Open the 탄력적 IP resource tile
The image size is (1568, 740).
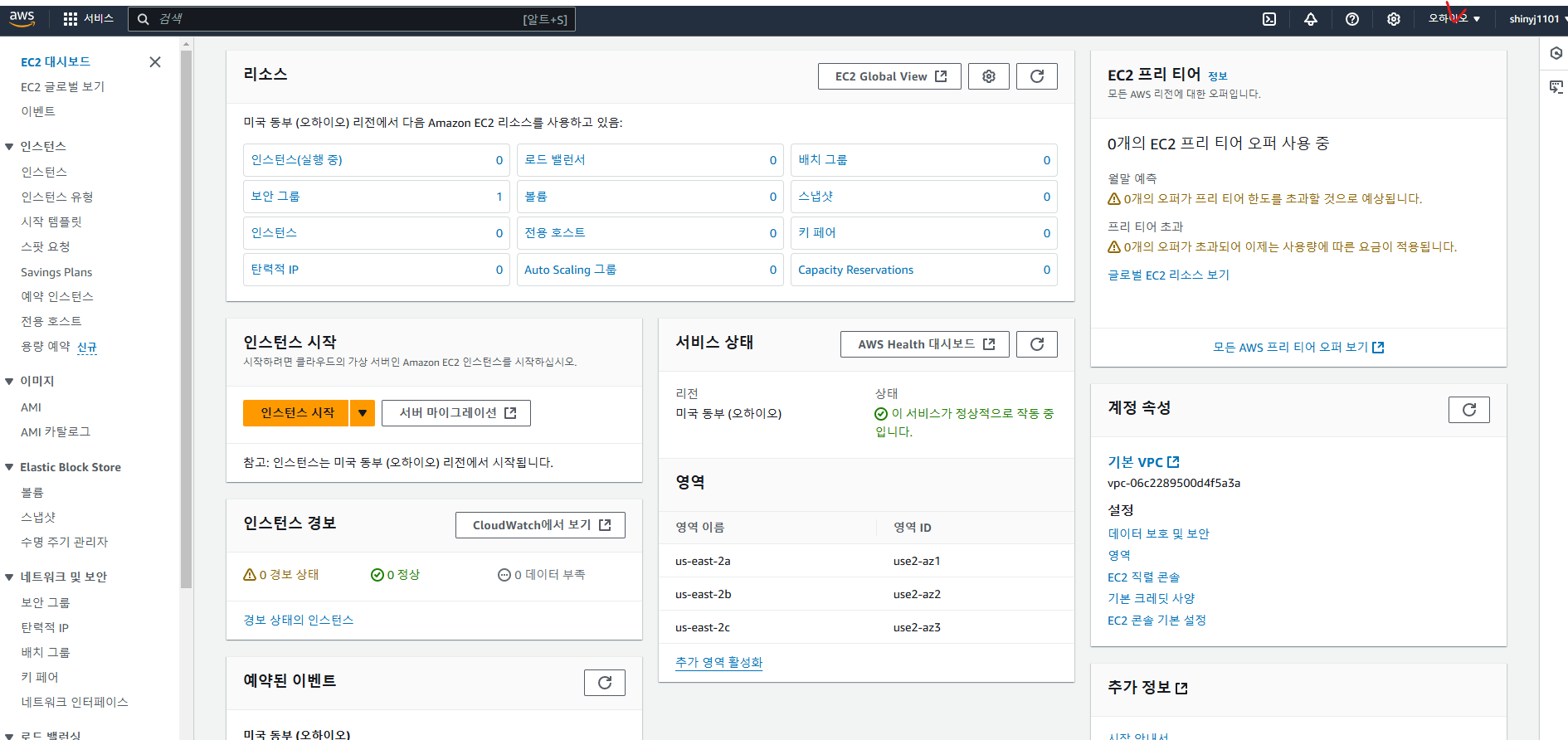tap(377, 270)
